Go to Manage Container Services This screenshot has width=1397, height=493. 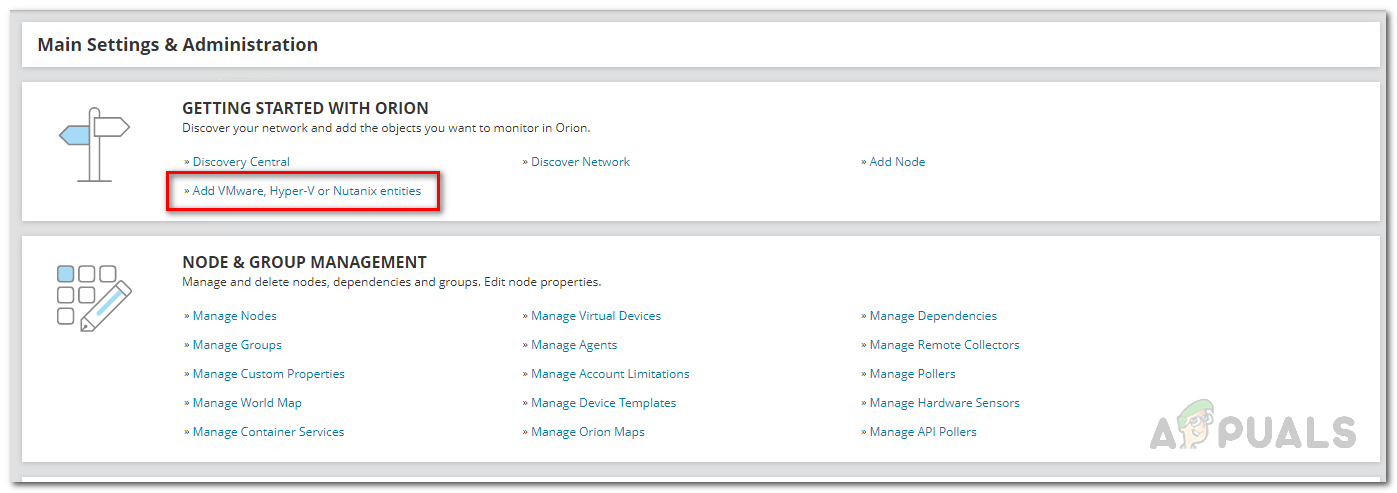pos(268,432)
